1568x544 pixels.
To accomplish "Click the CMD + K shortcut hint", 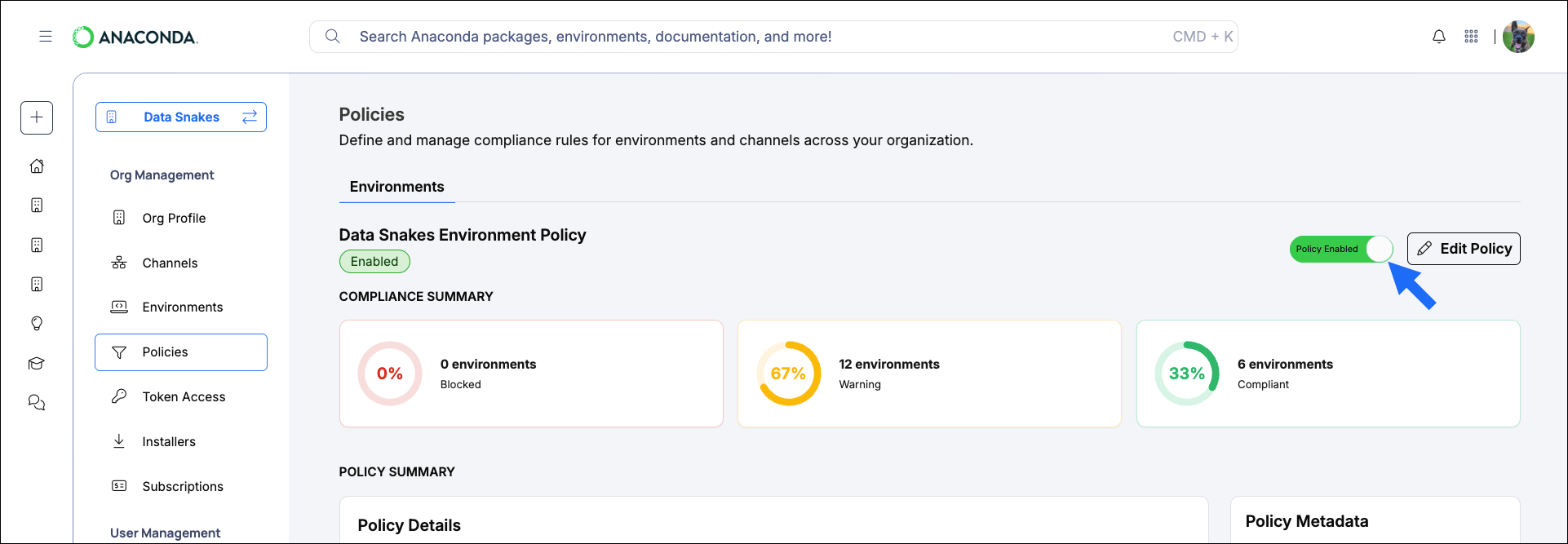I will [1203, 37].
